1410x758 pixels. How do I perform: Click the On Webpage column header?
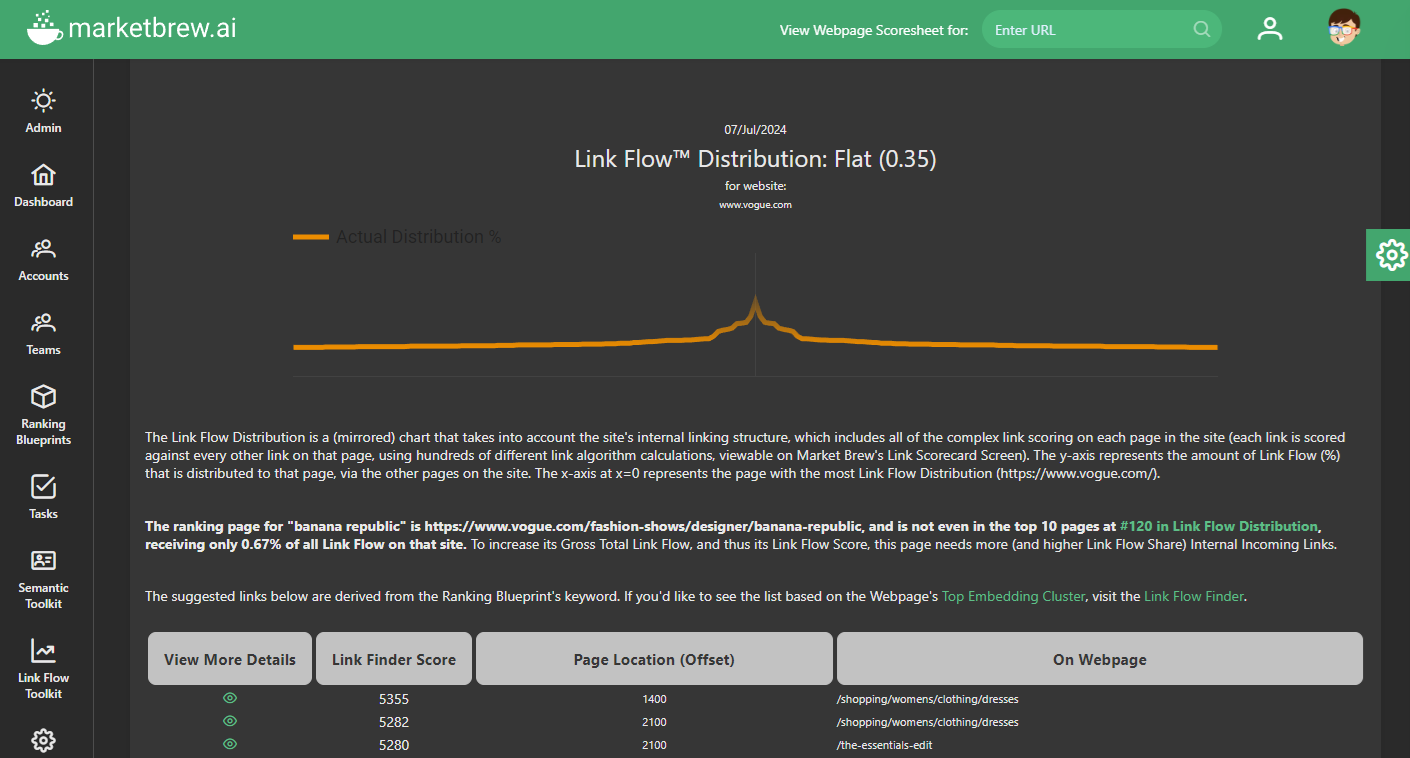[1100, 659]
